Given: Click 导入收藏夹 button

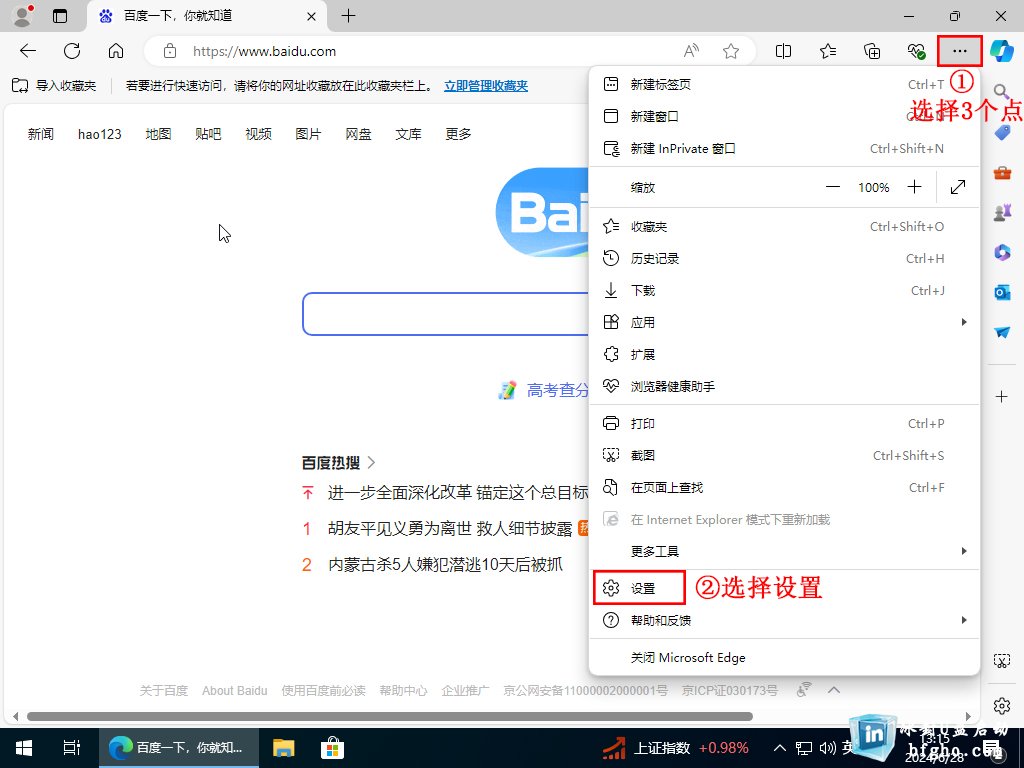Looking at the screenshot, I should point(54,86).
